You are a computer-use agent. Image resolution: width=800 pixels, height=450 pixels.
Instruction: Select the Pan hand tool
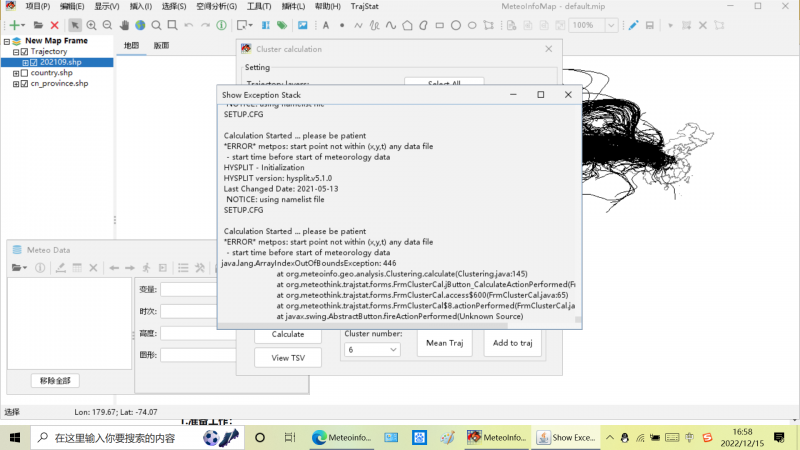124,24
